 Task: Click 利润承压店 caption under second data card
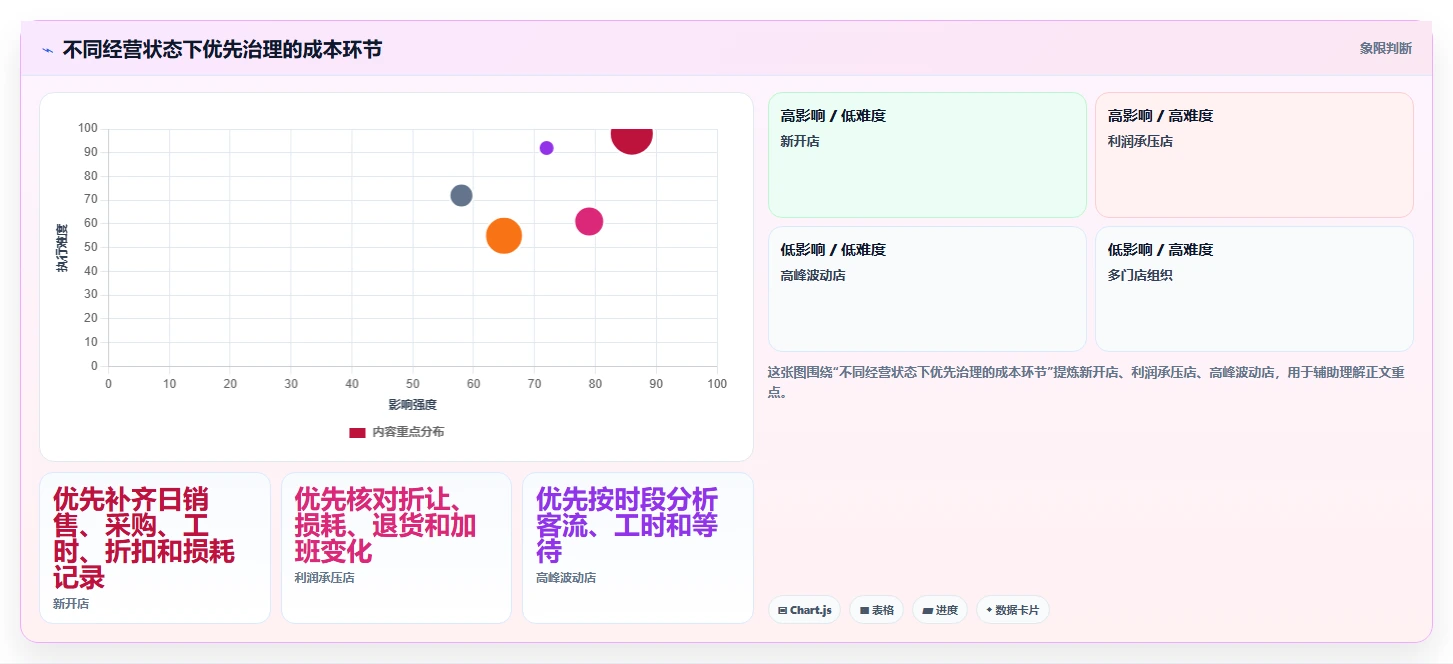click(324, 578)
